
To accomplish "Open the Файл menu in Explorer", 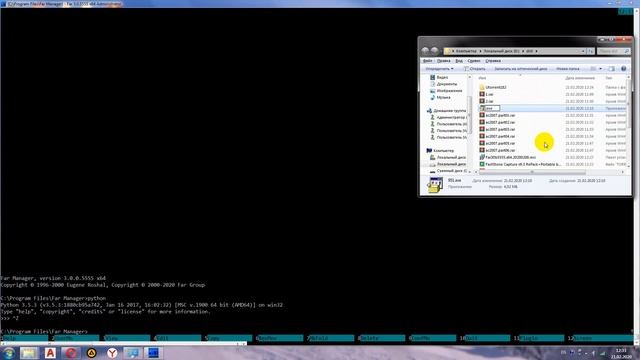I will tap(427, 60).
